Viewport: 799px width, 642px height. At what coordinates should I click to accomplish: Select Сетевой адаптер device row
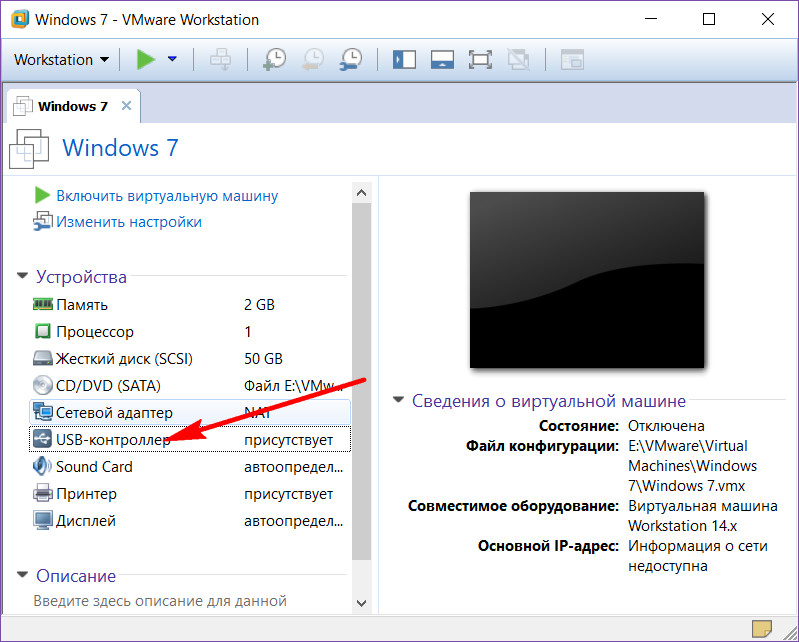click(190, 413)
